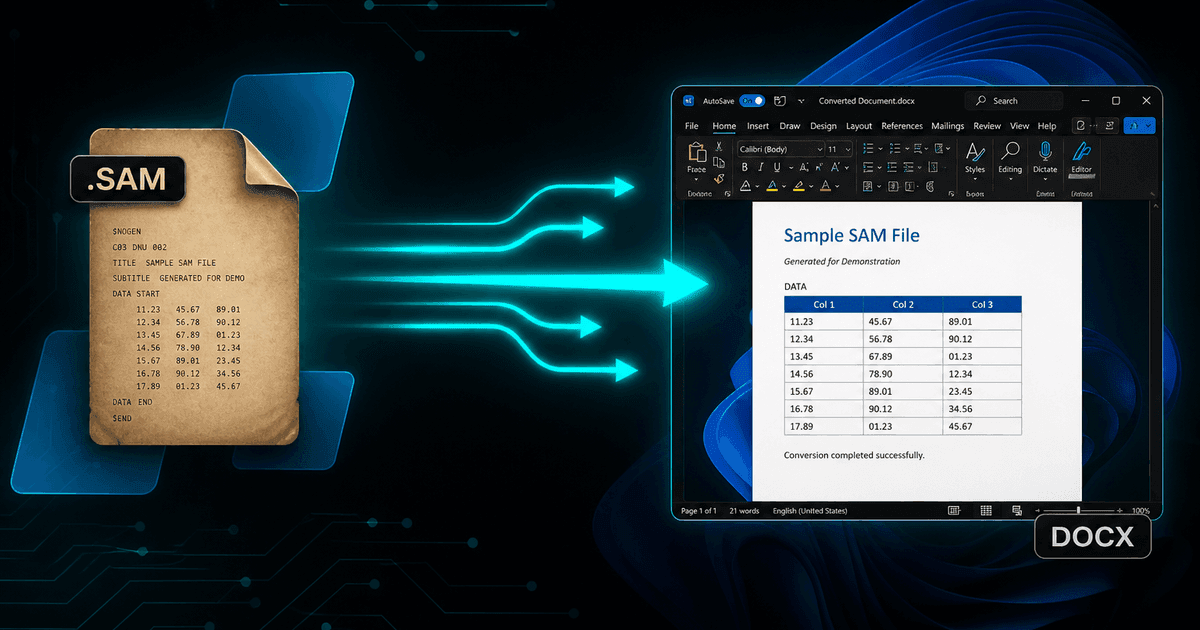The width and height of the screenshot is (1200, 630).
Task: Click the text highlight color icon
Action: 798,186
